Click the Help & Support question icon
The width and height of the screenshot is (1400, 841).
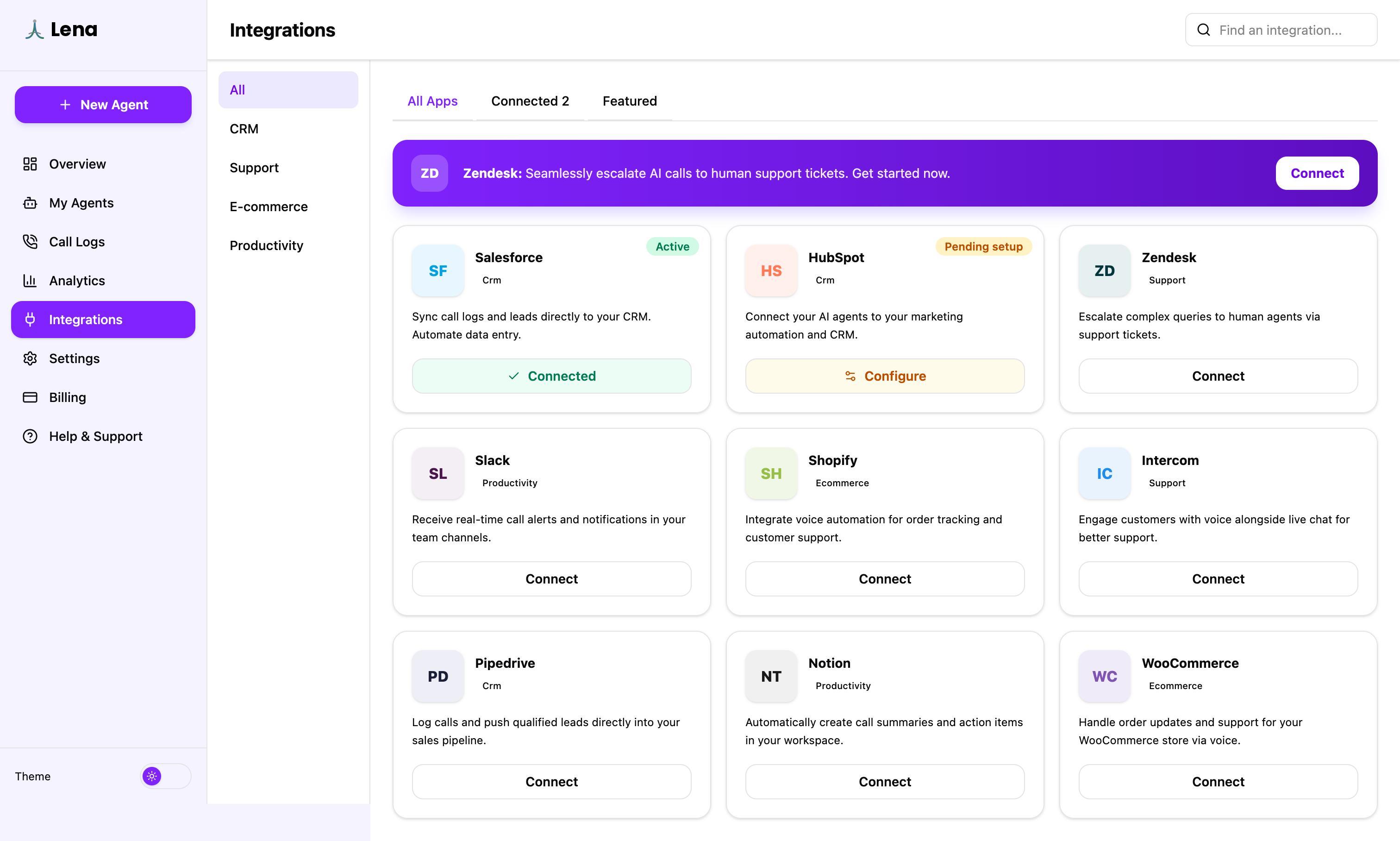click(30, 436)
